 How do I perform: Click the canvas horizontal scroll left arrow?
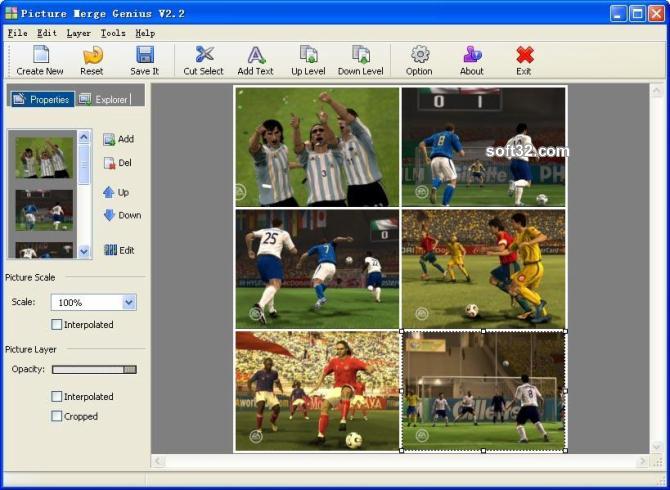coord(158,461)
